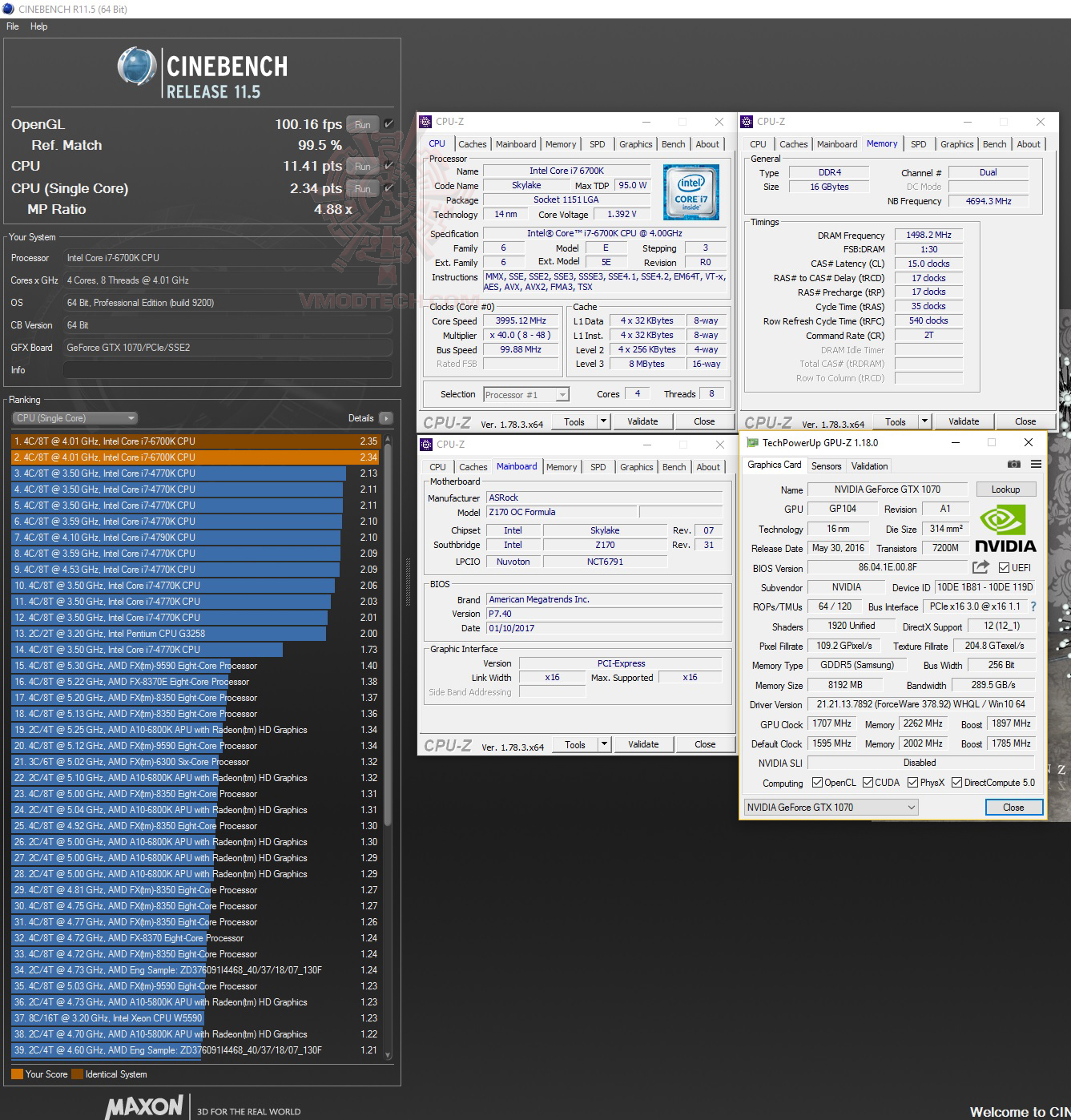The width and height of the screenshot is (1071, 1120).
Task: Open Caches tab in the CPU-Z CPU window
Action: 472,144
